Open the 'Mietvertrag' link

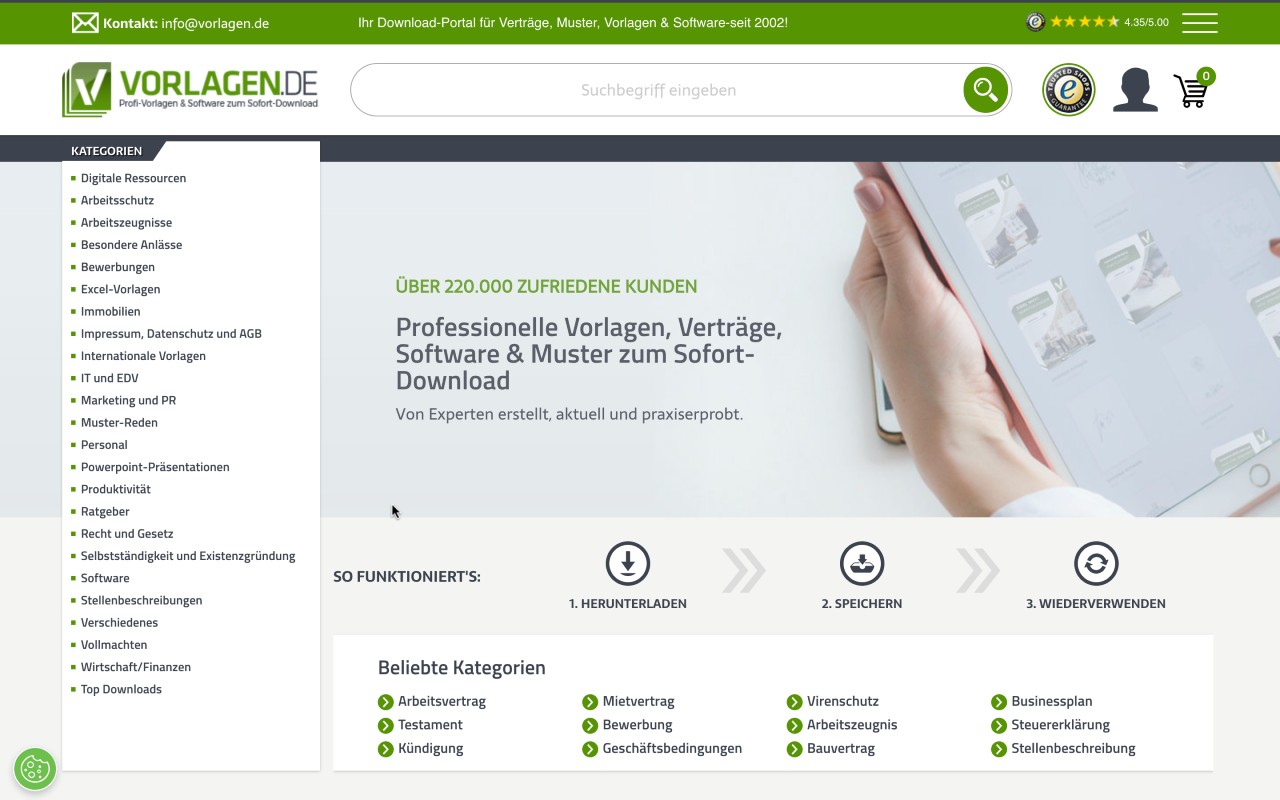(637, 701)
